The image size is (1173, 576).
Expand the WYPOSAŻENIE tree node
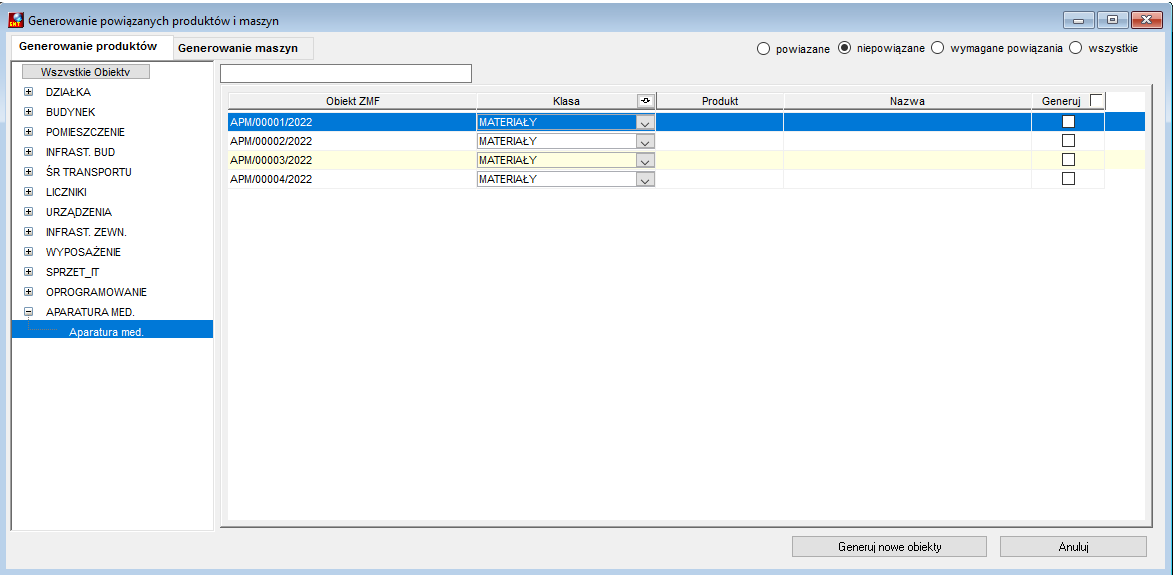(28, 251)
